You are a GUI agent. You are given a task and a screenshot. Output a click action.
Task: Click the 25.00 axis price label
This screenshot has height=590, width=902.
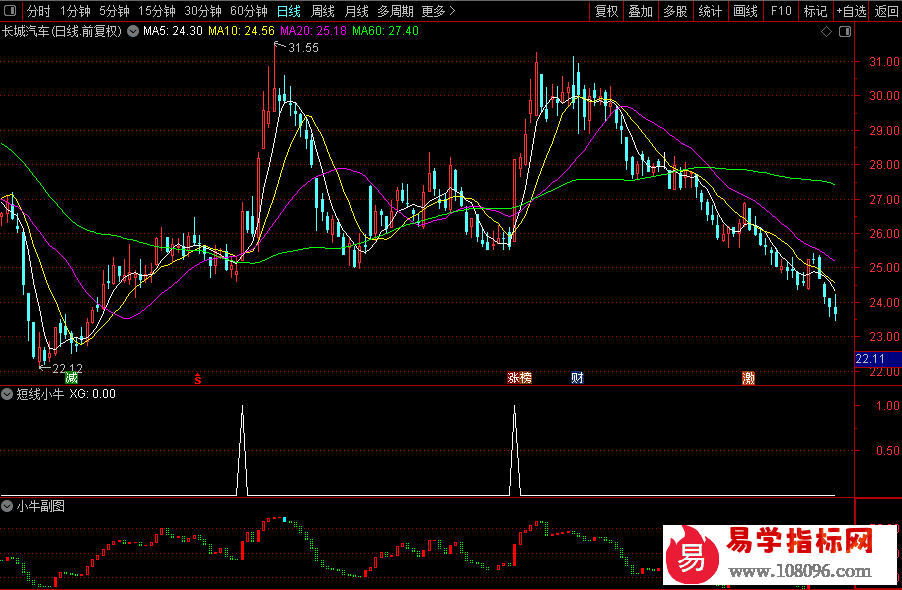(x=884, y=268)
